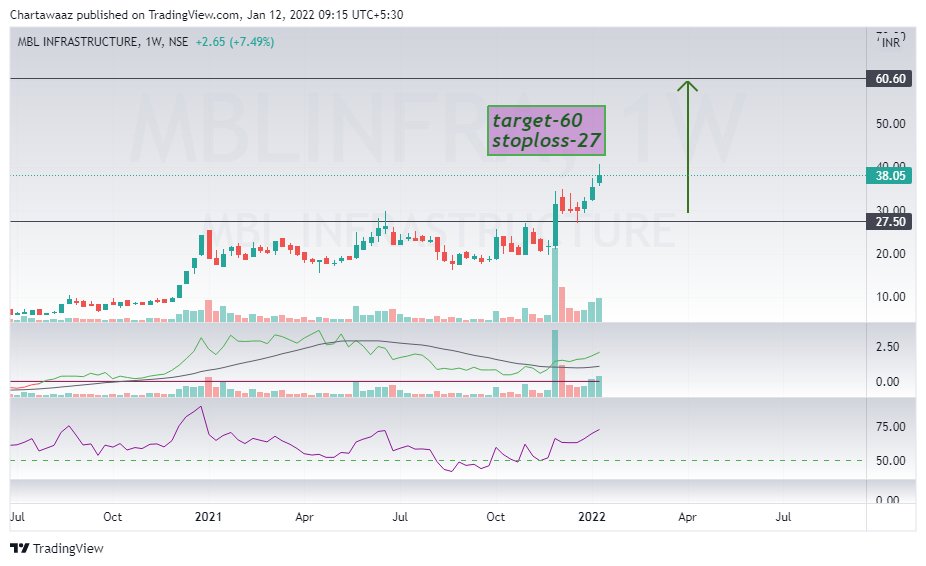Click the horizontal line at 27.50
This screenshot has width=926, height=566.
tap(438, 222)
